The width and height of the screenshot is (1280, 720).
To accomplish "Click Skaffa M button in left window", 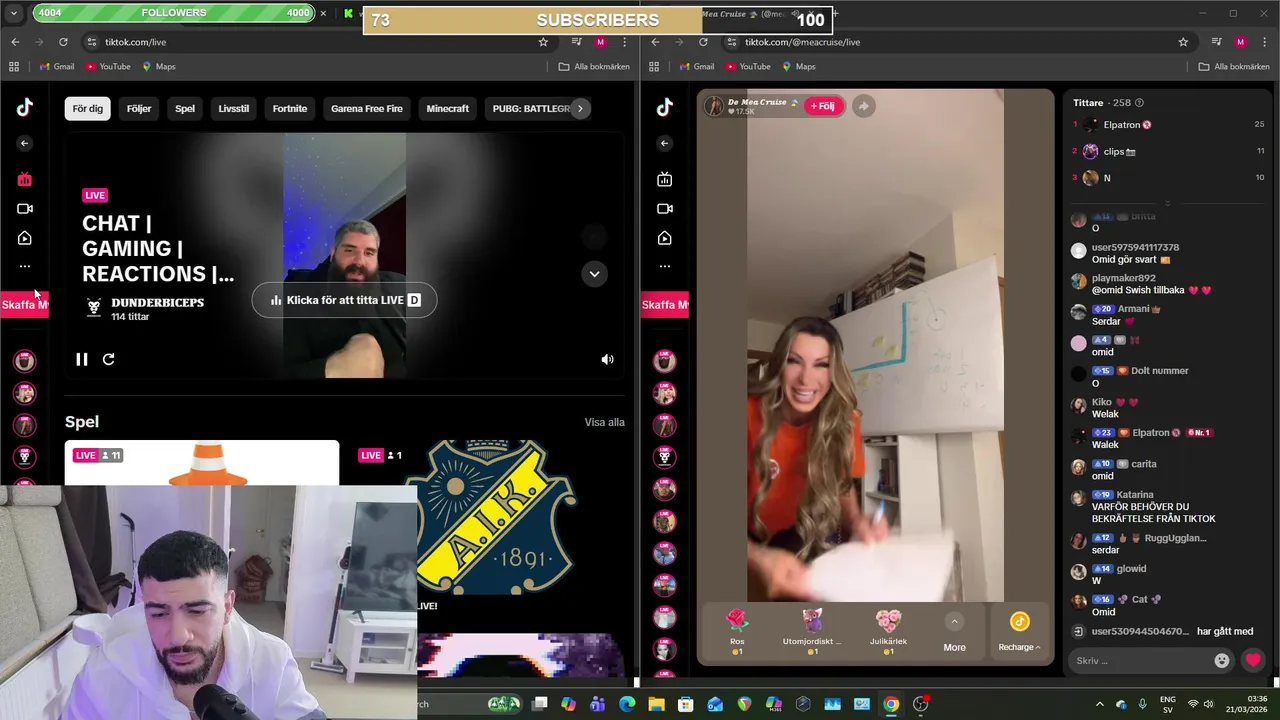I will pos(25,304).
